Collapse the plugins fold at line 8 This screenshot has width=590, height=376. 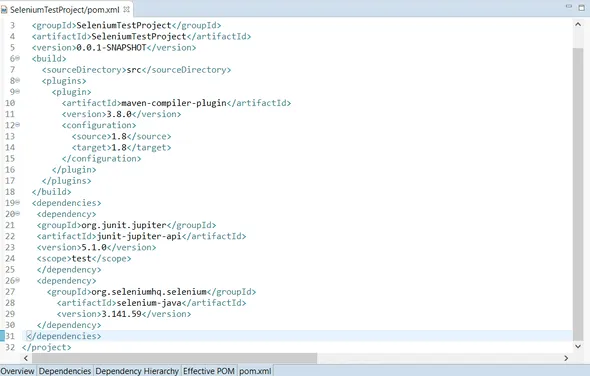click(x=17, y=81)
